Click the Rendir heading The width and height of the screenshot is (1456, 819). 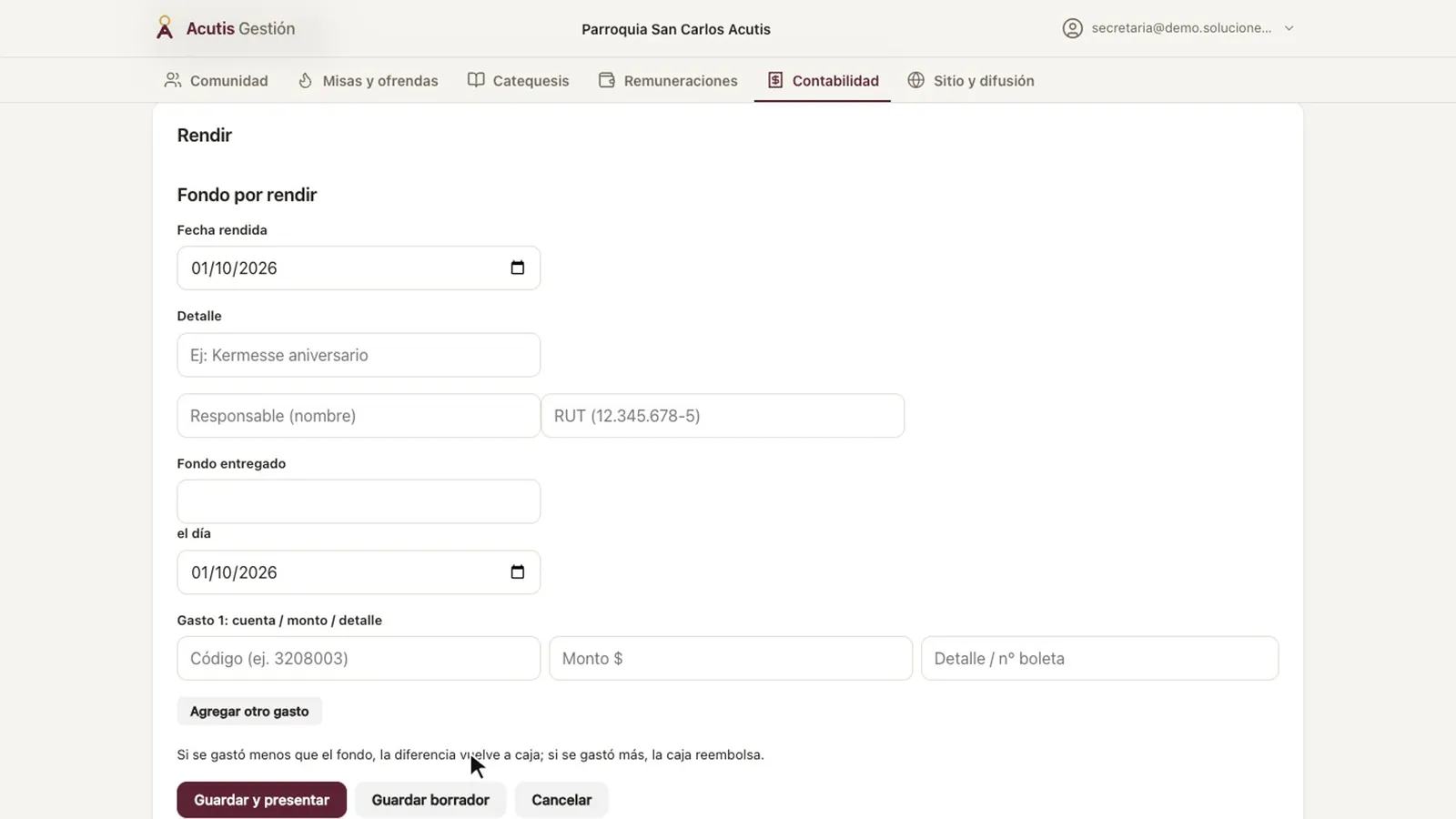(x=205, y=135)
